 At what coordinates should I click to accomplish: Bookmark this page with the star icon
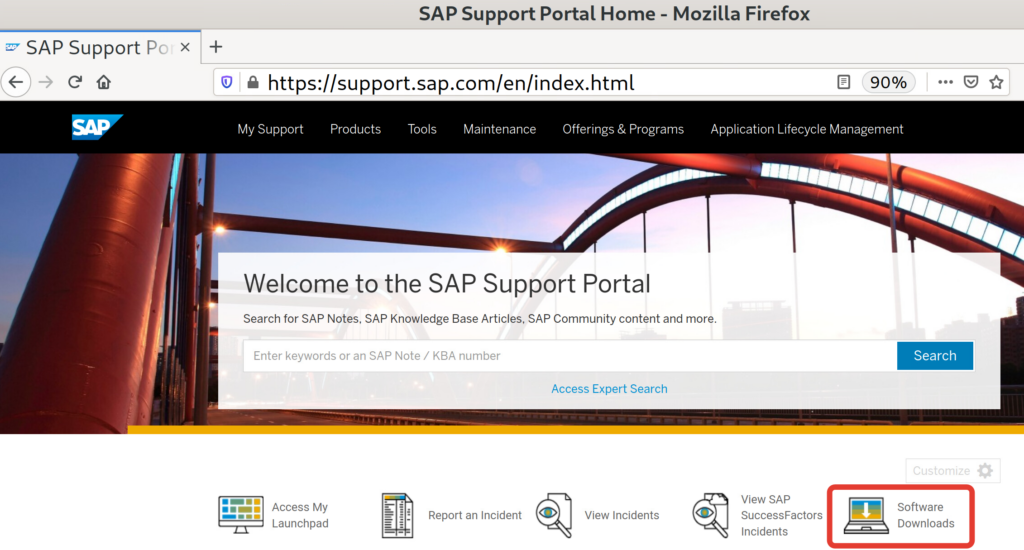[x=996, y=82]
